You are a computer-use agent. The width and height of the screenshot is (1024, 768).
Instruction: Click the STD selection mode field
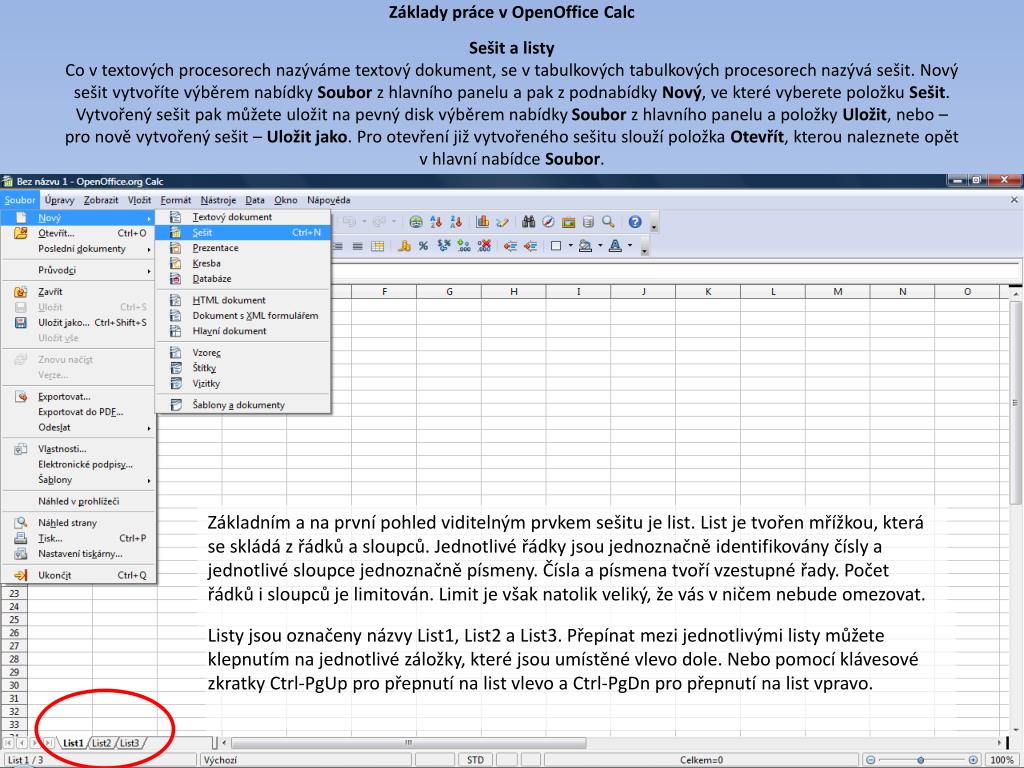475,760
